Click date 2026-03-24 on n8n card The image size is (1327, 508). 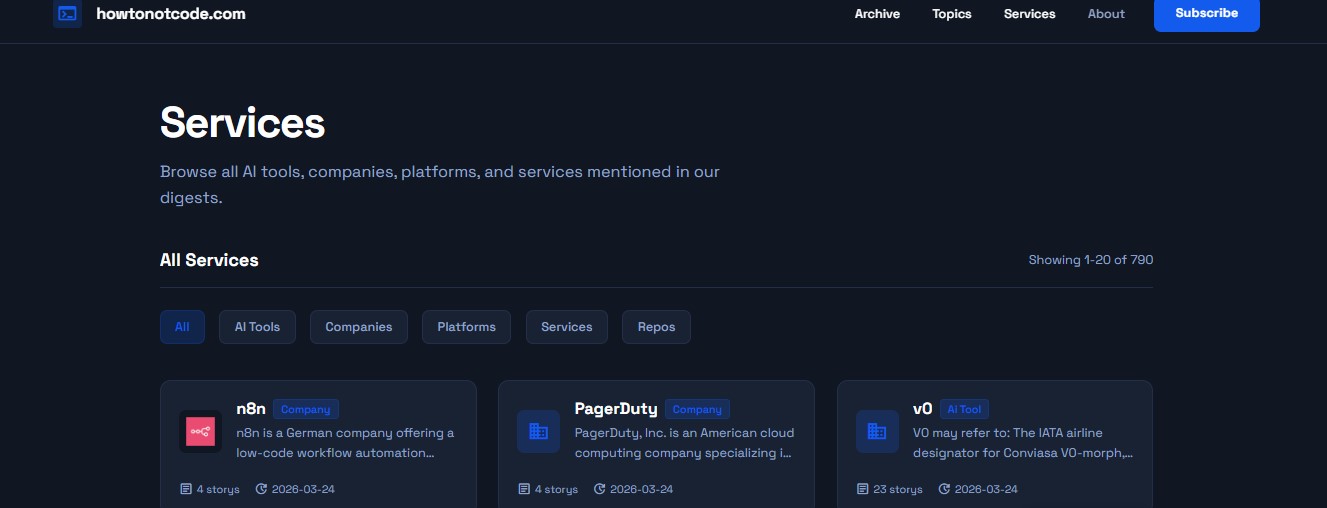303,490
